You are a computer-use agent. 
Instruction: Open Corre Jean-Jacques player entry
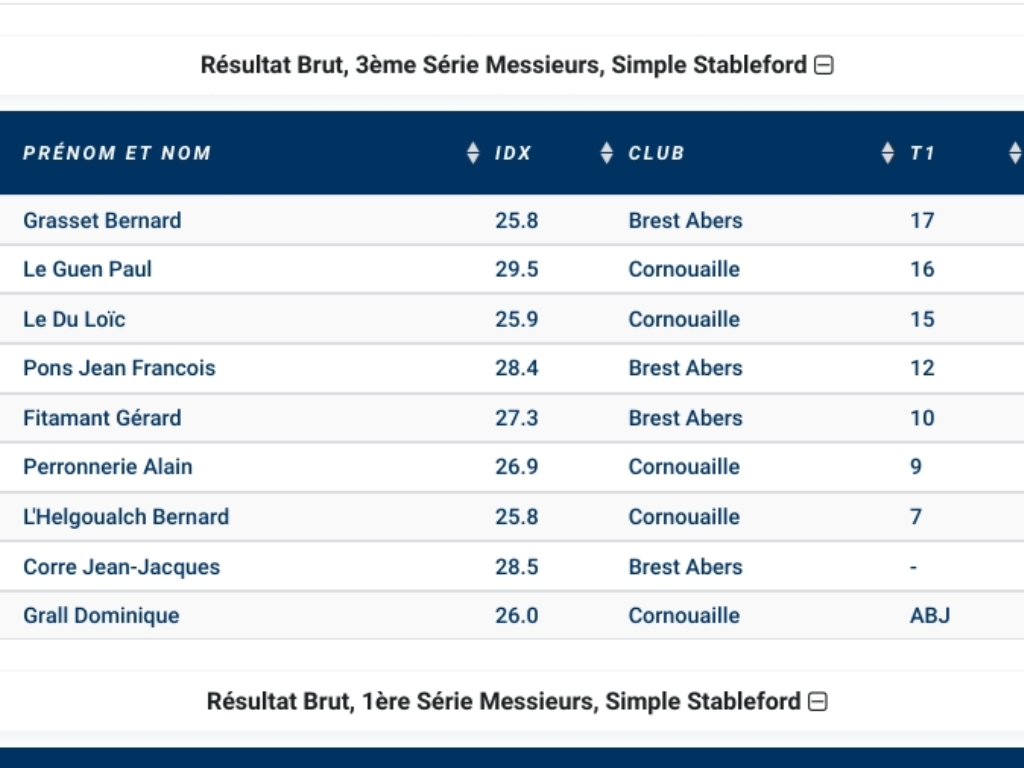point(121,567)
